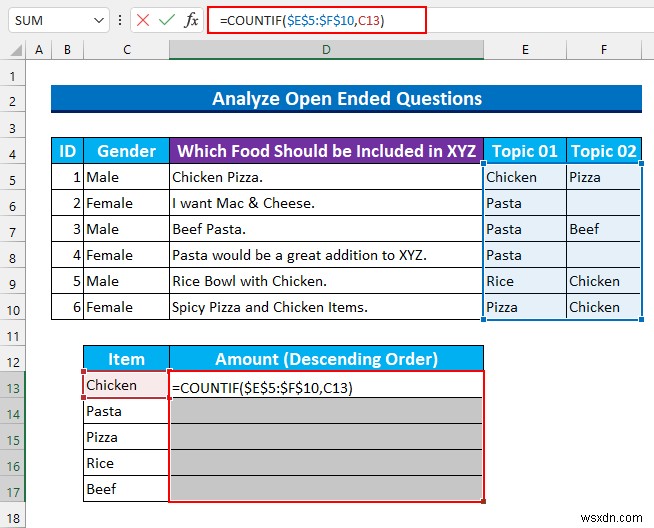Select Item cell 'Pizza' in row 15
654x528 pixels.
126,437
